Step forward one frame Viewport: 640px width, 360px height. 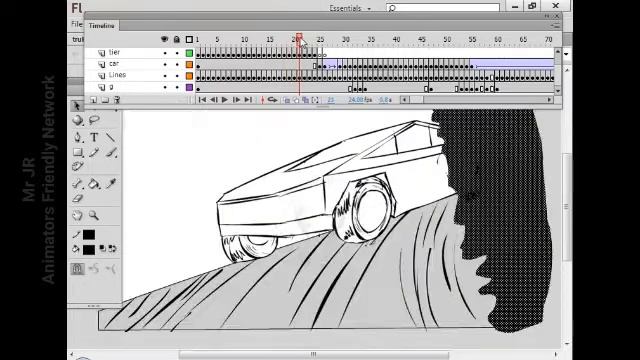pyautogui.click(x=236, y=100)
